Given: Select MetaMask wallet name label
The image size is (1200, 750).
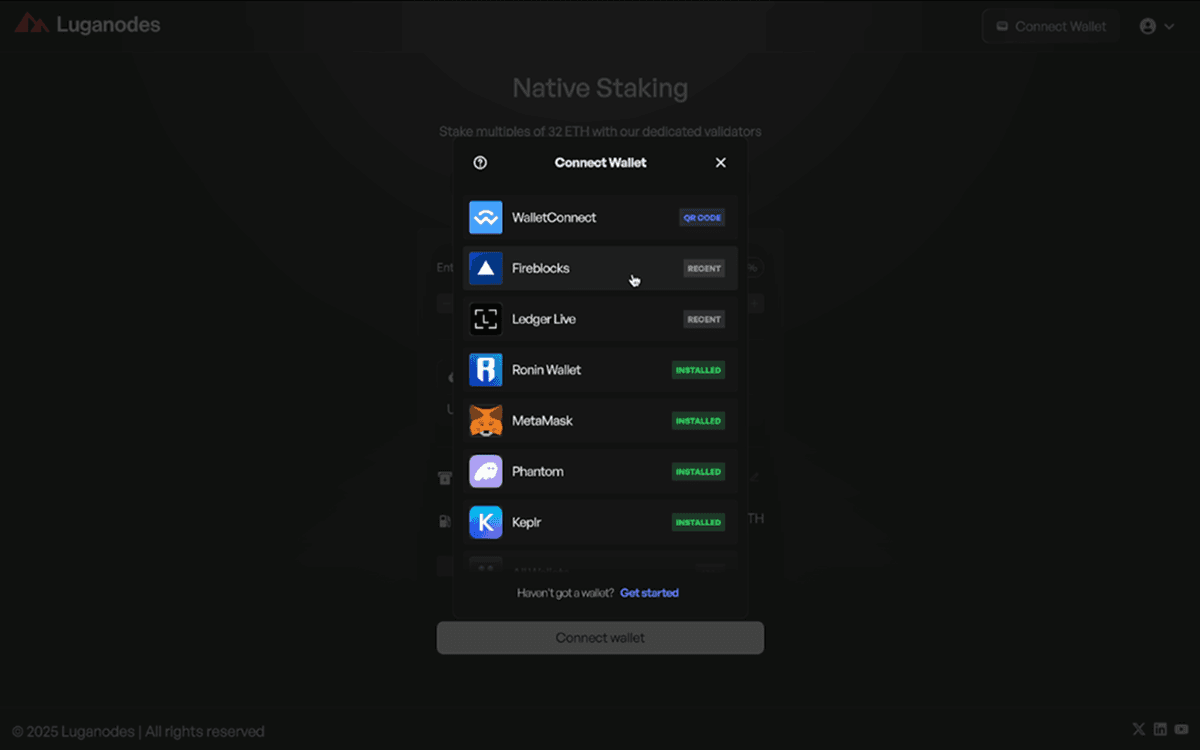Looking at the screenshot, I should pos(542,421).
